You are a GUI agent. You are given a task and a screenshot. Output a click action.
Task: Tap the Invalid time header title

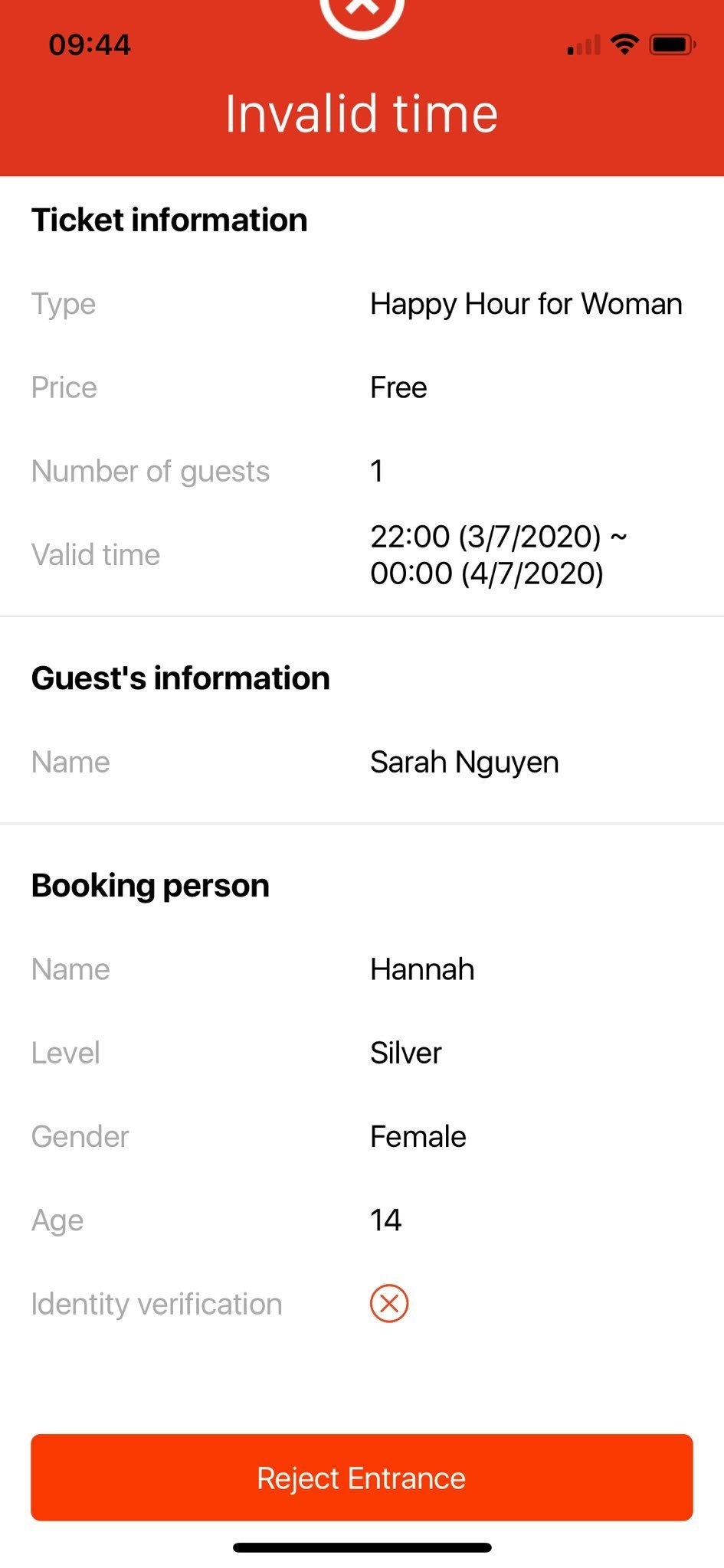(x=362, y=114)
